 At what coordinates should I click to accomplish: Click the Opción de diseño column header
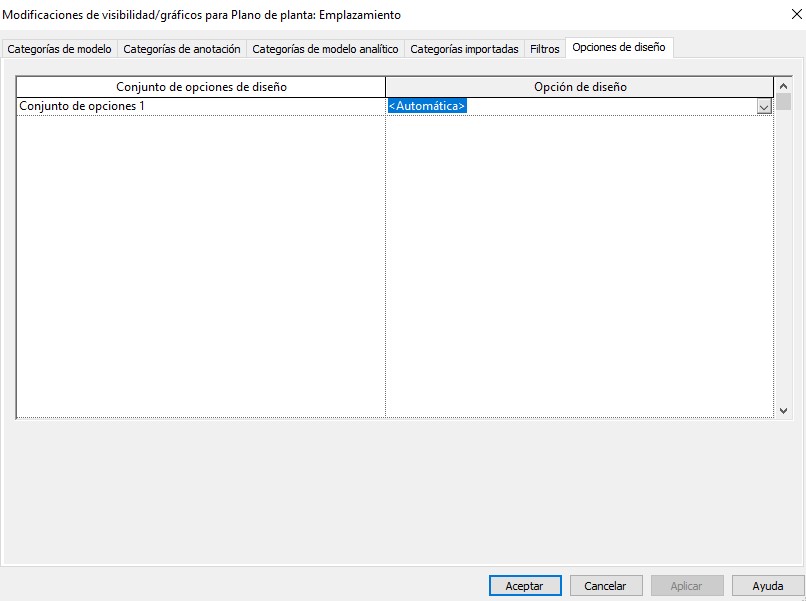click(580, 87)
